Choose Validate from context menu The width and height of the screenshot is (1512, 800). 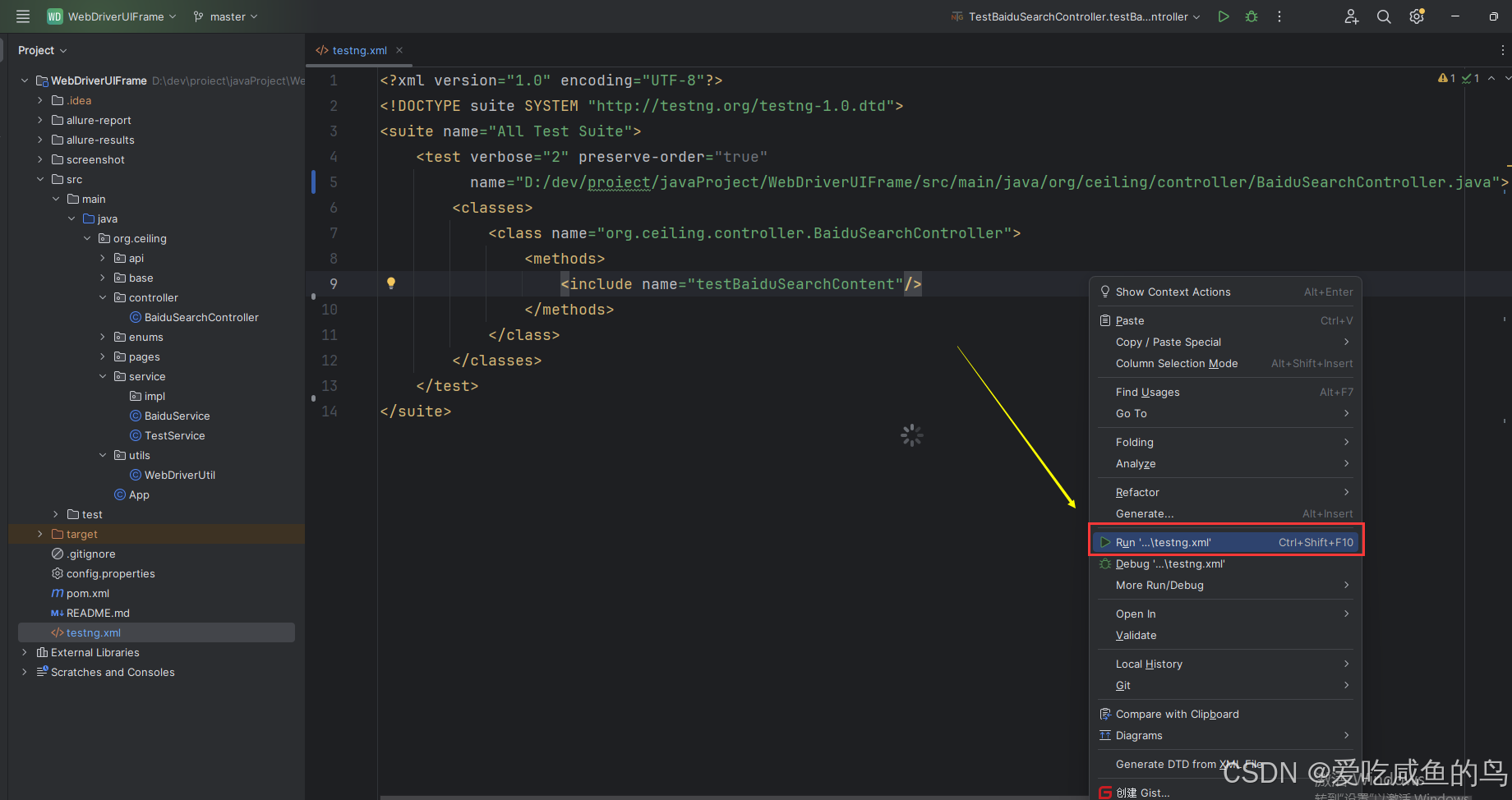1225,635
